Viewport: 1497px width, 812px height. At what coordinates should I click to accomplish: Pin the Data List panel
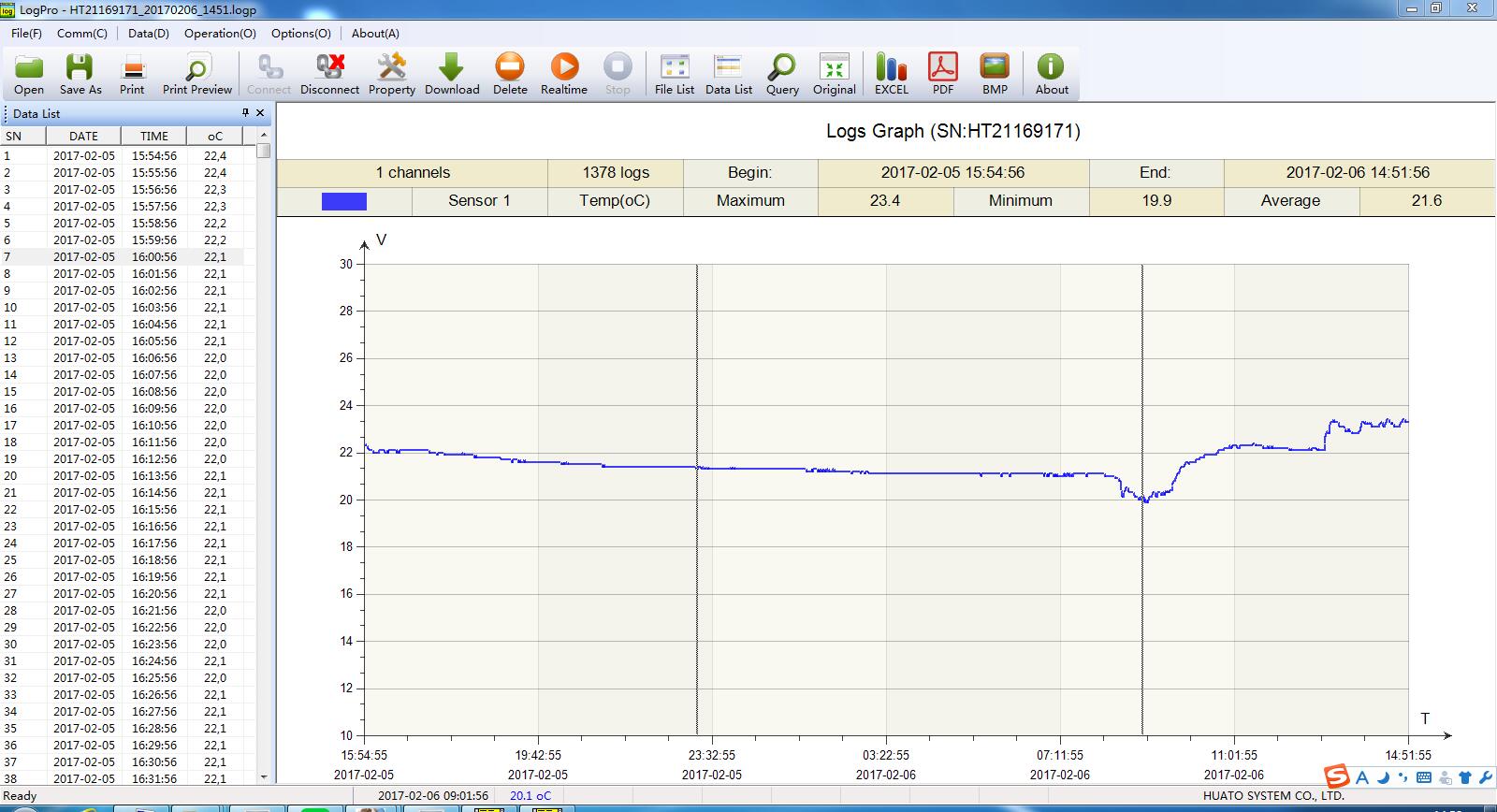(245, 113)
